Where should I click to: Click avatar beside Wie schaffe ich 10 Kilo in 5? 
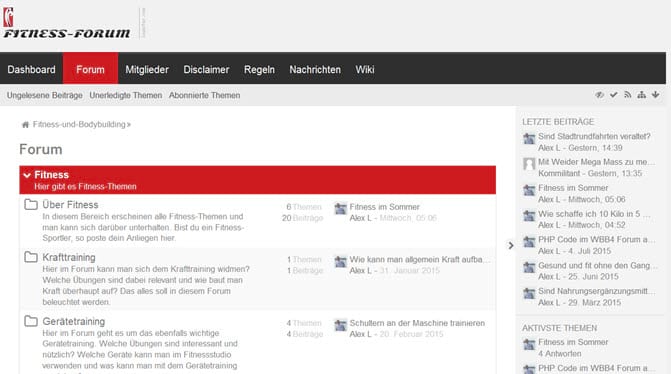coord(529,216)
